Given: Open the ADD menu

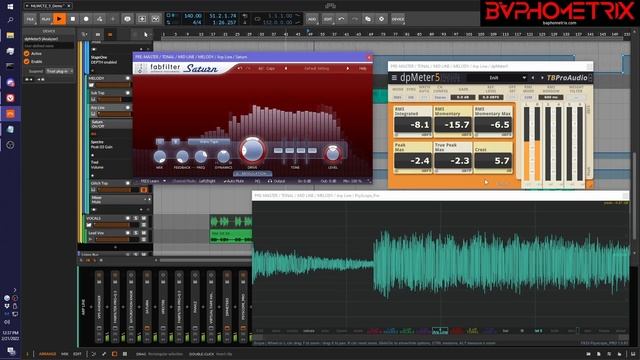Looking at the screenshot, I should click(312, 19).
